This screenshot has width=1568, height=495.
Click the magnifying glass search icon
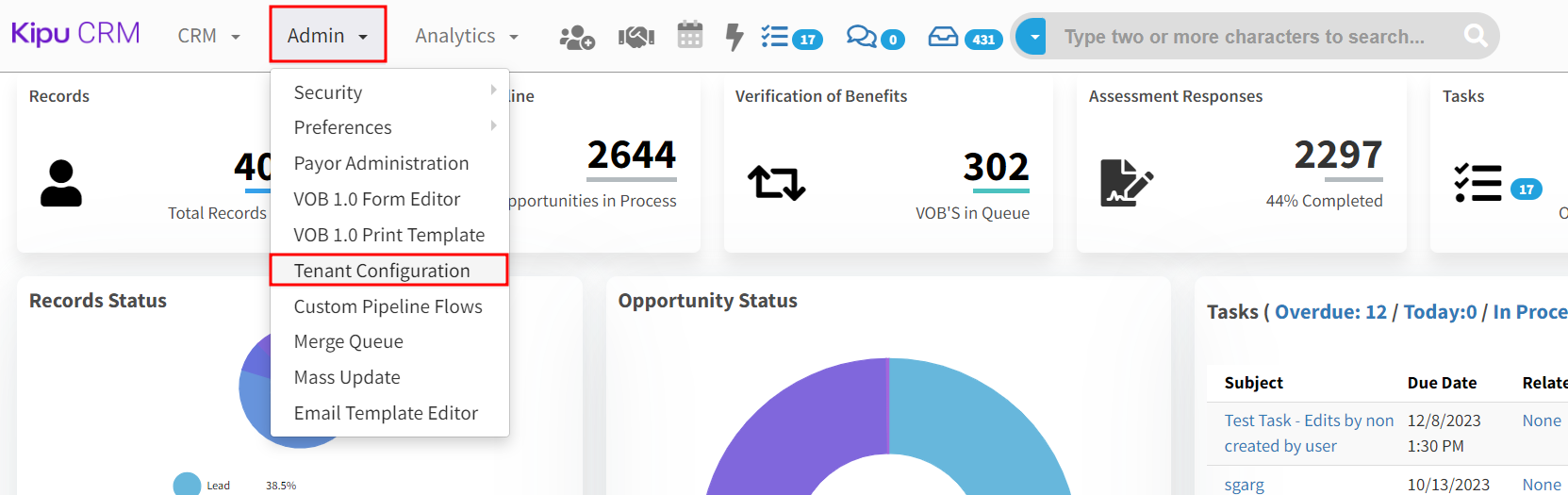click(1475, 36)
